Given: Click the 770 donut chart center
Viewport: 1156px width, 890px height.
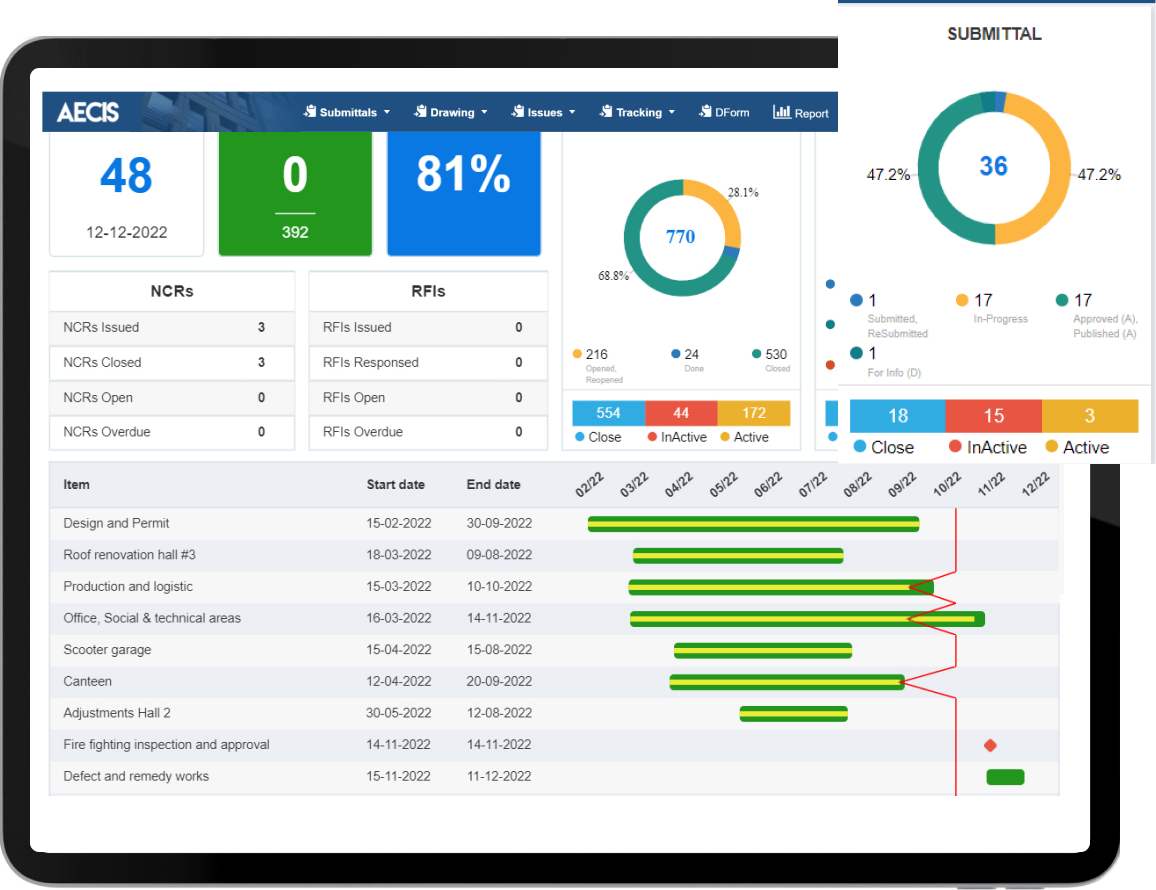Looking at the screenshot, I should (x=680, y=237).
